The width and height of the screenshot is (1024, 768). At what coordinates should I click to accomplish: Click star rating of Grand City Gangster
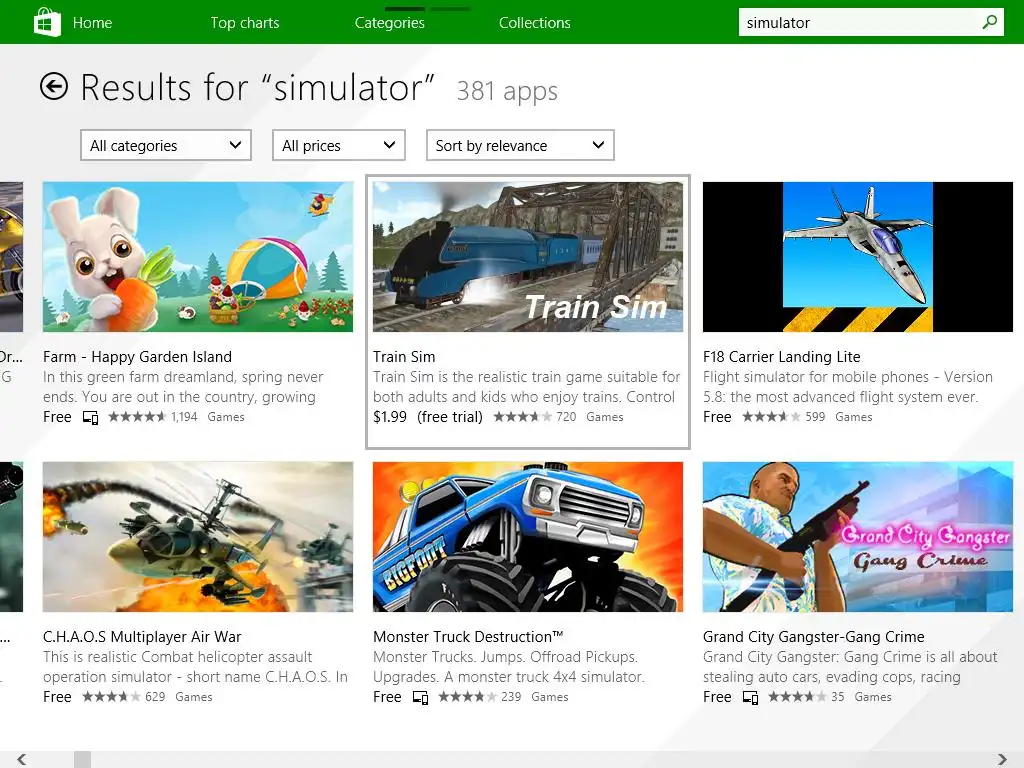797,697
